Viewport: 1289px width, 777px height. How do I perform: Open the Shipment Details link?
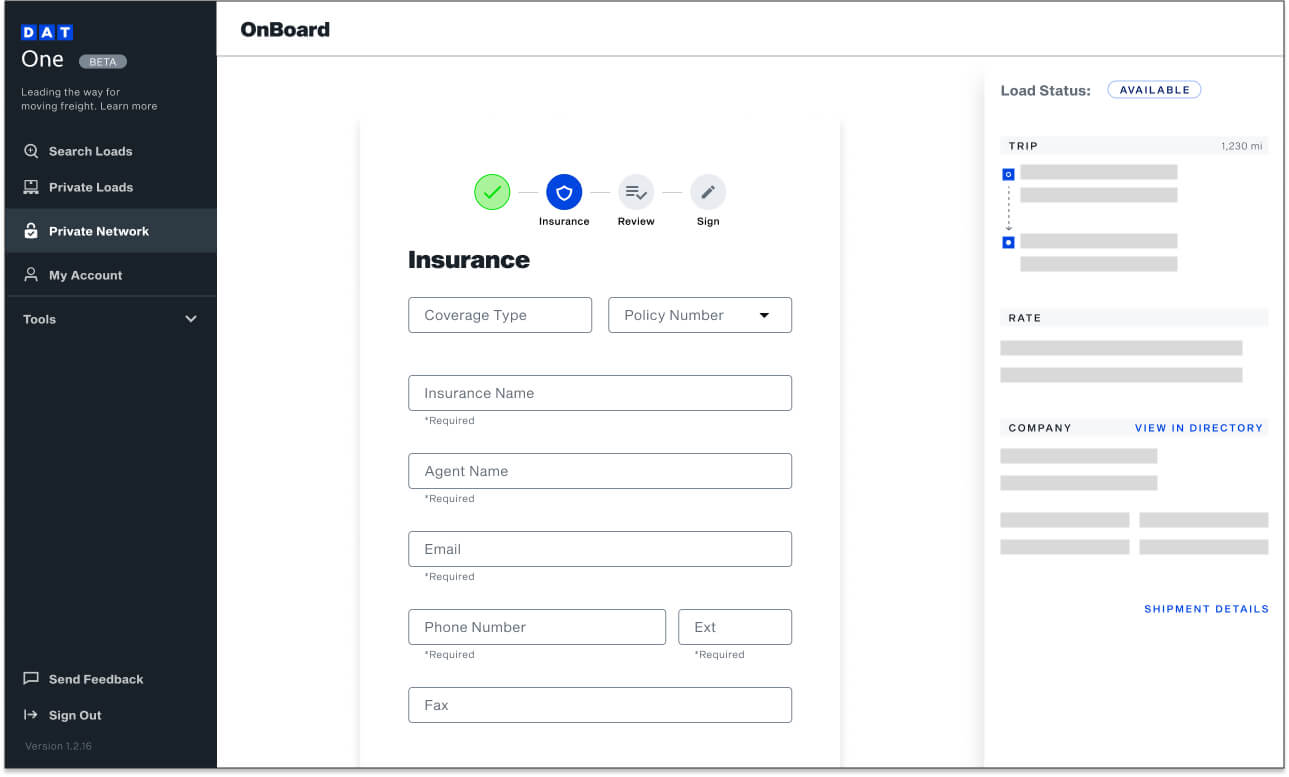(1206, 609)
